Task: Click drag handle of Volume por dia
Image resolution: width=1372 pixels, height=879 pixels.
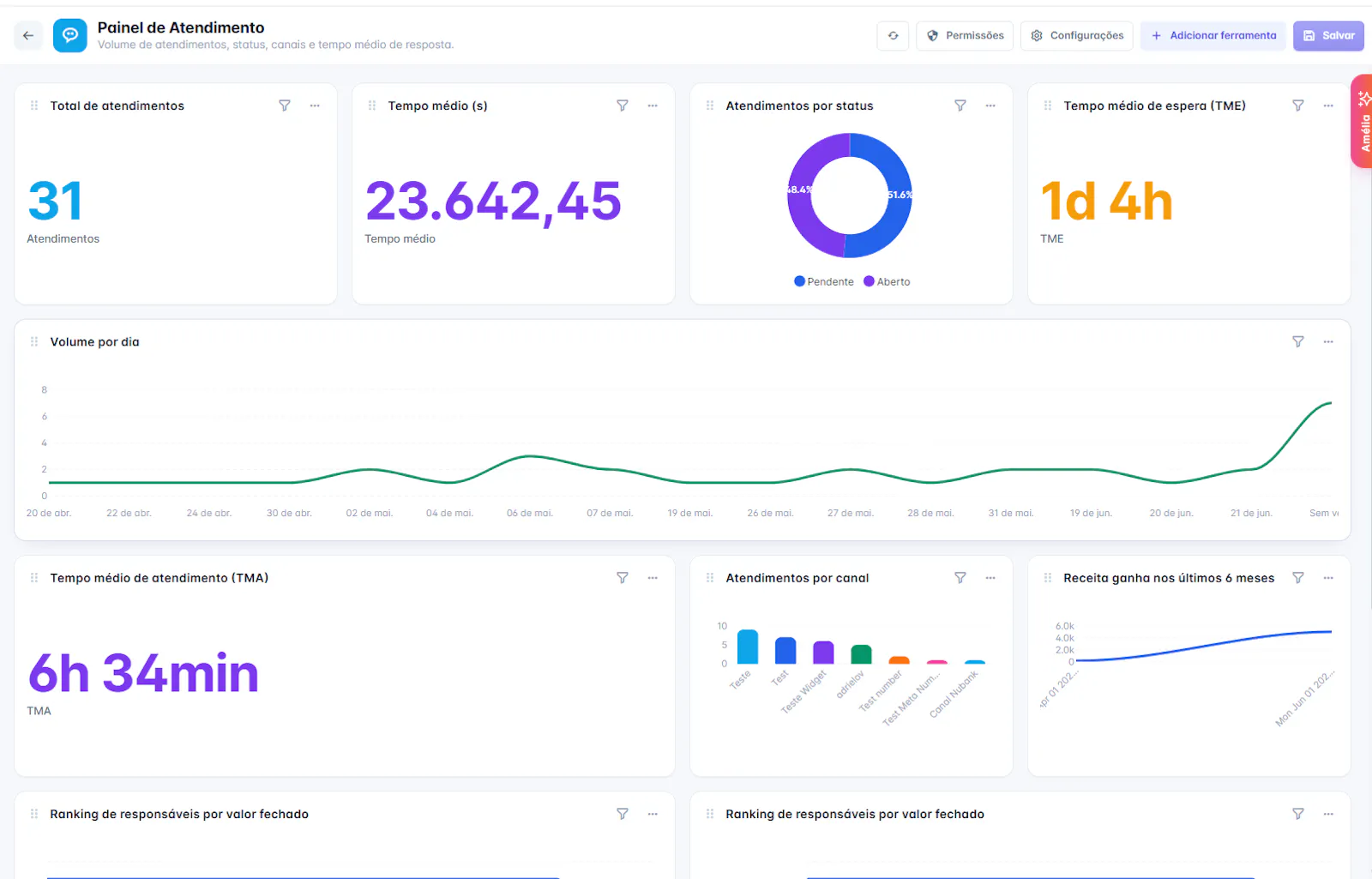Action: click(x=34, y=341)
